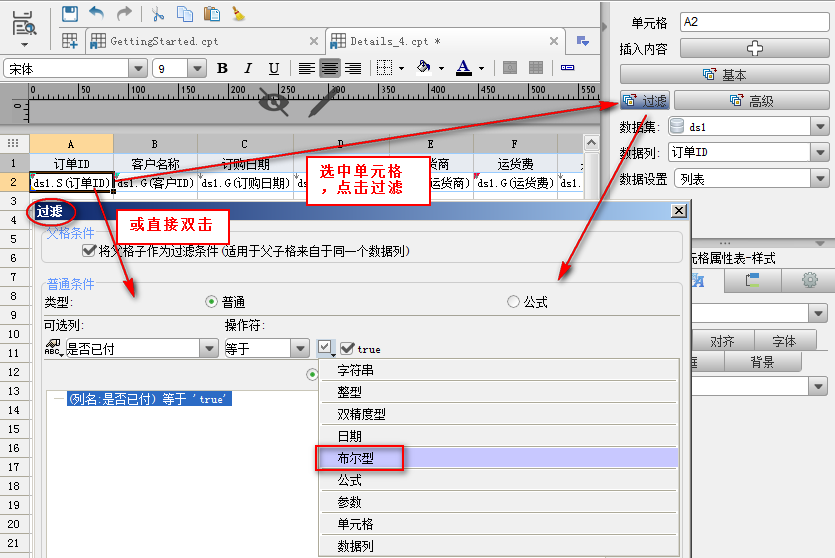Open the operator 等于 dropdown

tap(300, 349)
